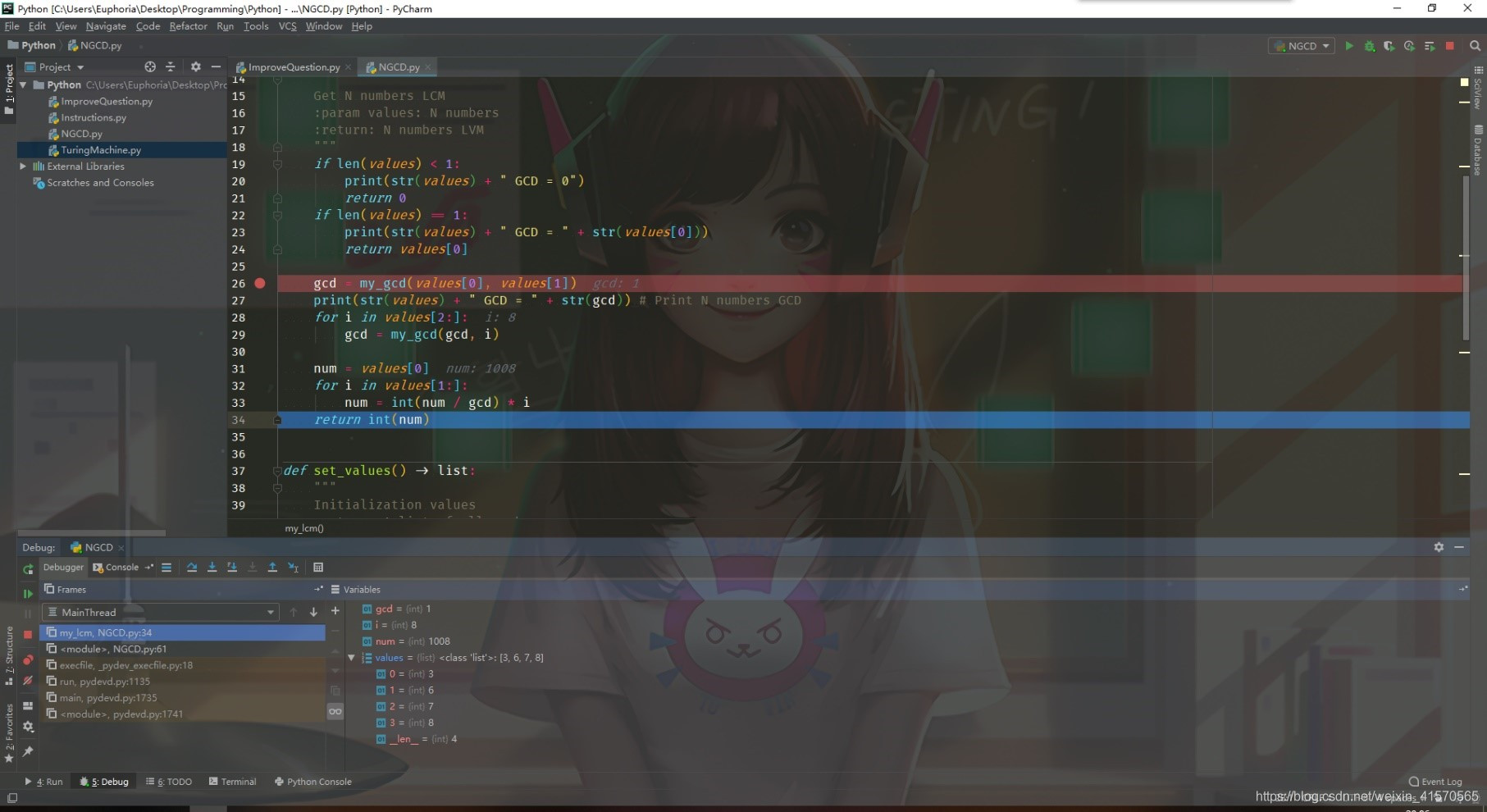
Task: Switch to ImproveQuestion.py editor tab
Action: point(293,67)
